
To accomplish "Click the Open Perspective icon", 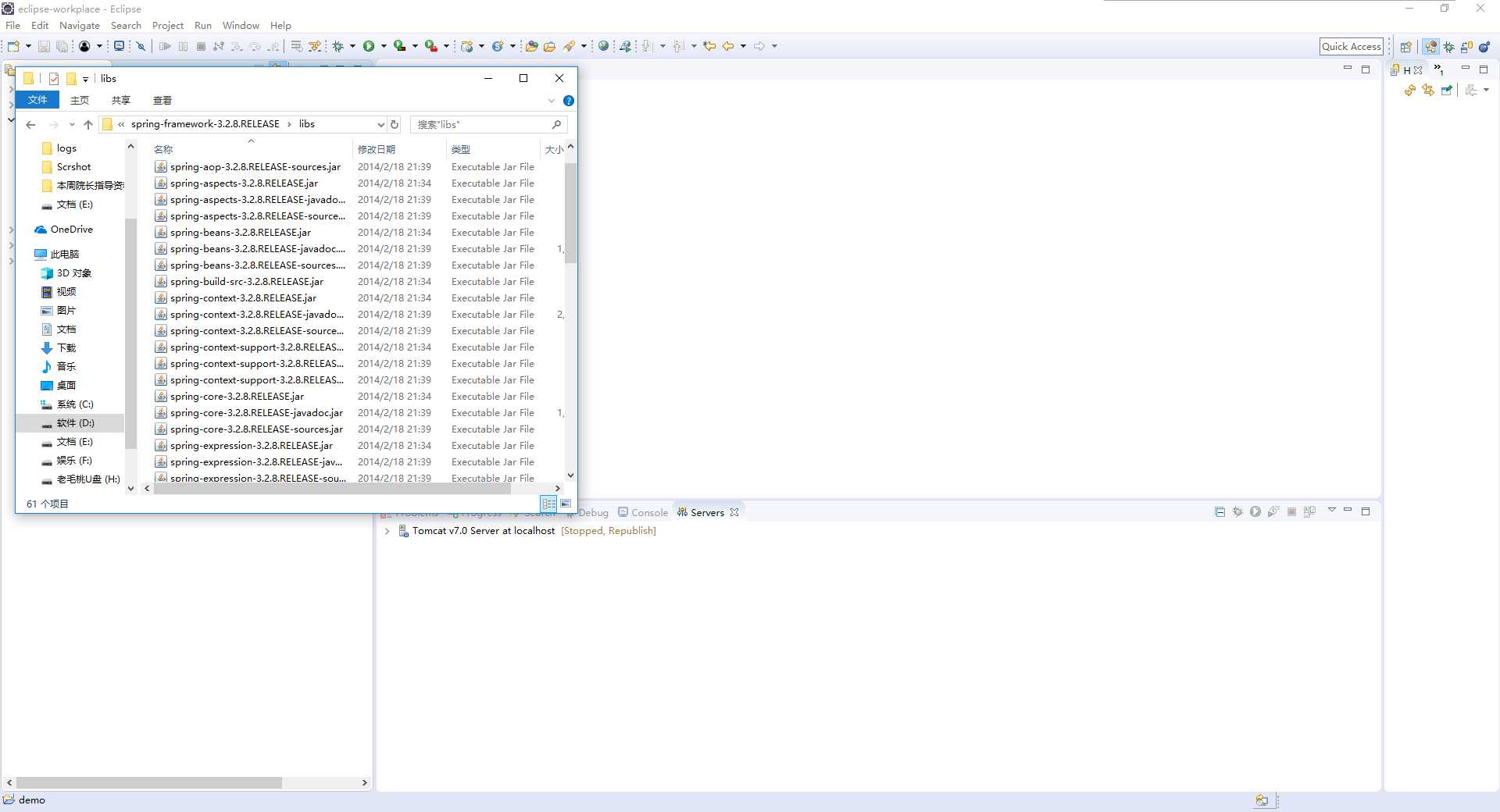I will tap(1406, 47).
